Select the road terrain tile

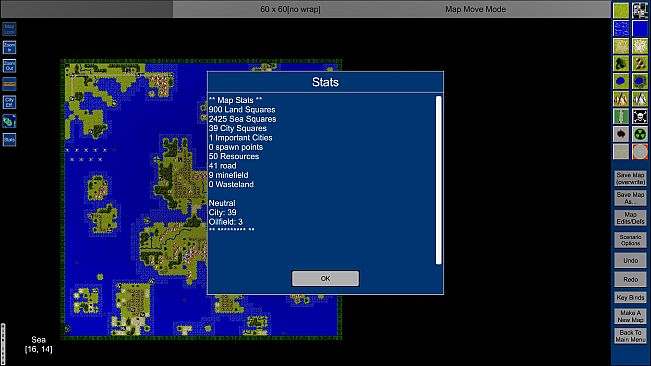[x=621, y=117]
